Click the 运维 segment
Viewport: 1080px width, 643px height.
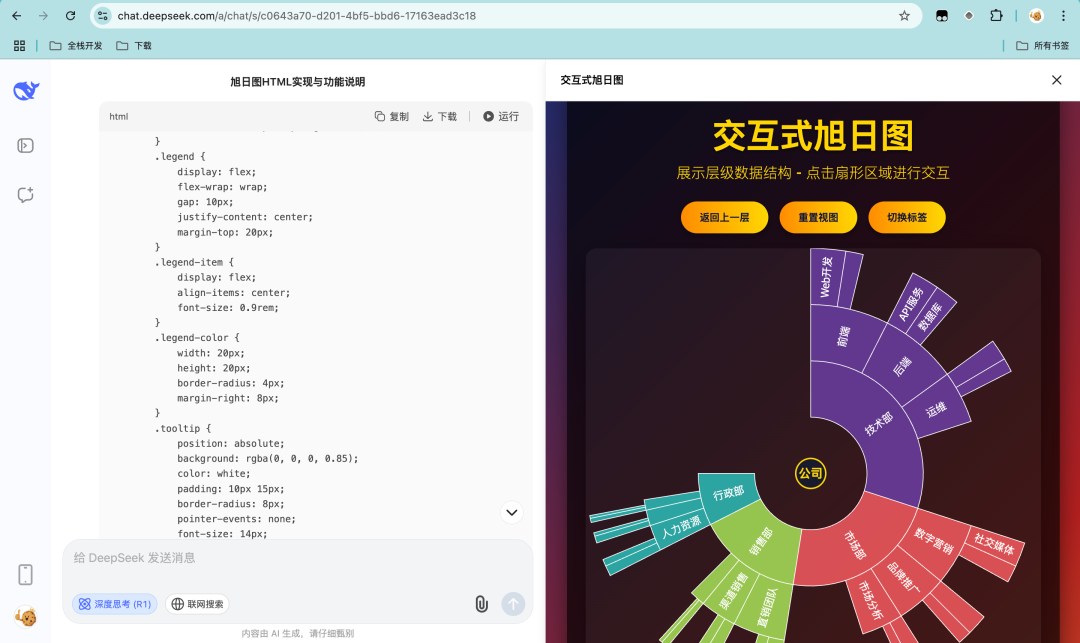936,410
